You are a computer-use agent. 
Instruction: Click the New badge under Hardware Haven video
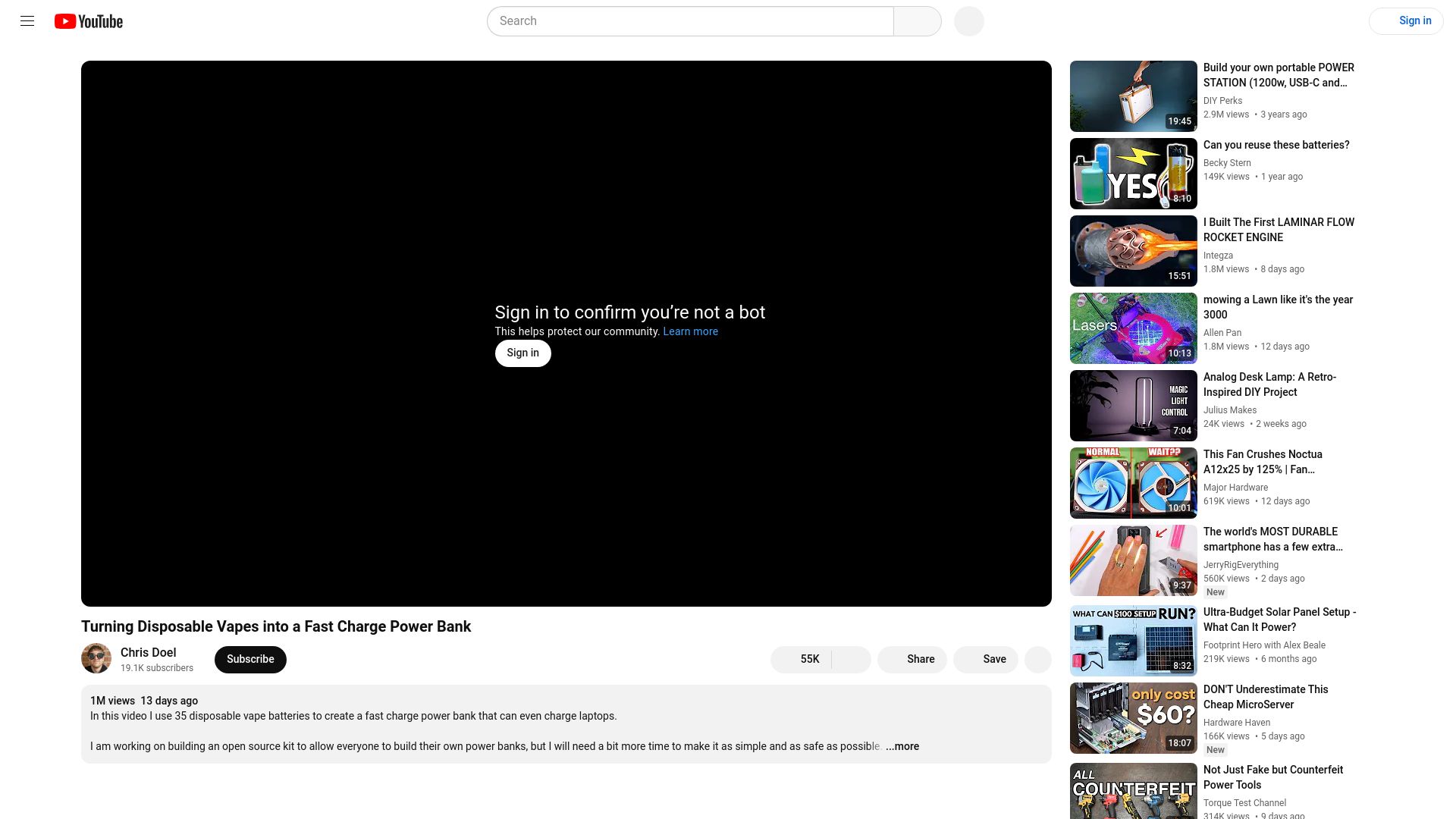click(x=1216, y=750)
